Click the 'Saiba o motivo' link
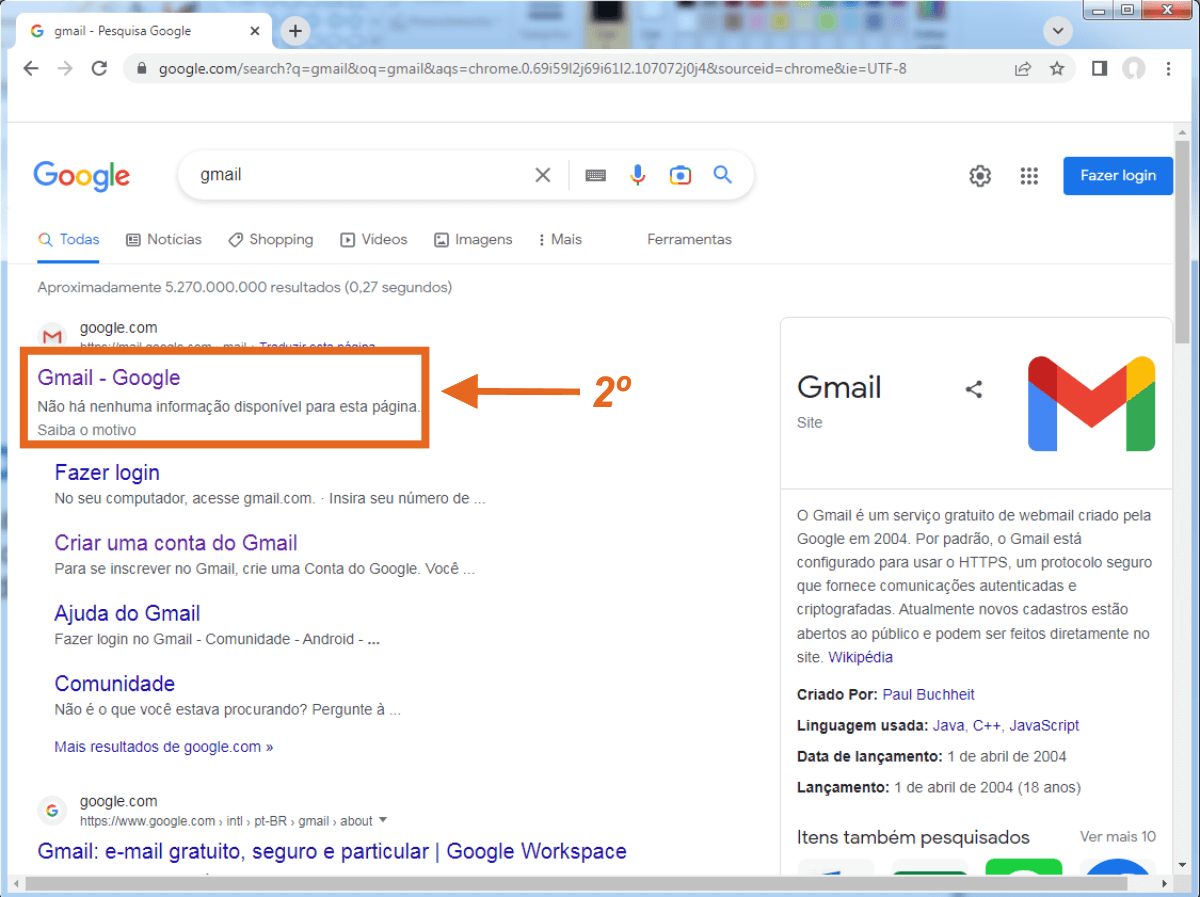Screen dimensions: 1200x897 click(x=87, y=430)
